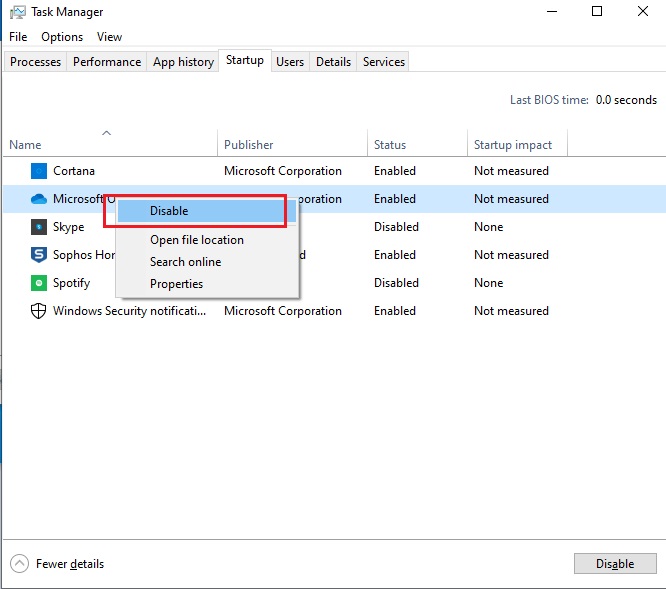Select the Spotify startup entry

point(71,283)
